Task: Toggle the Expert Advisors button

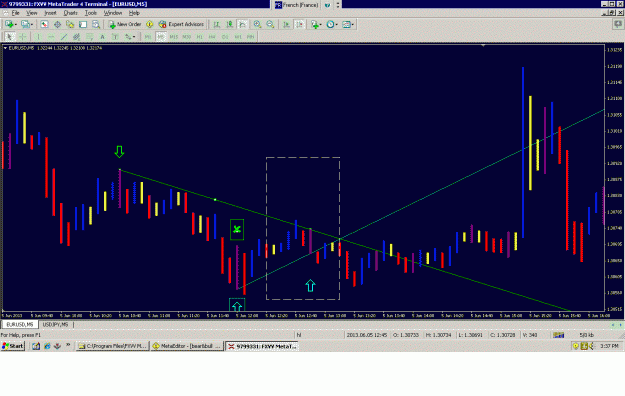Action: [x=181, y=24]
